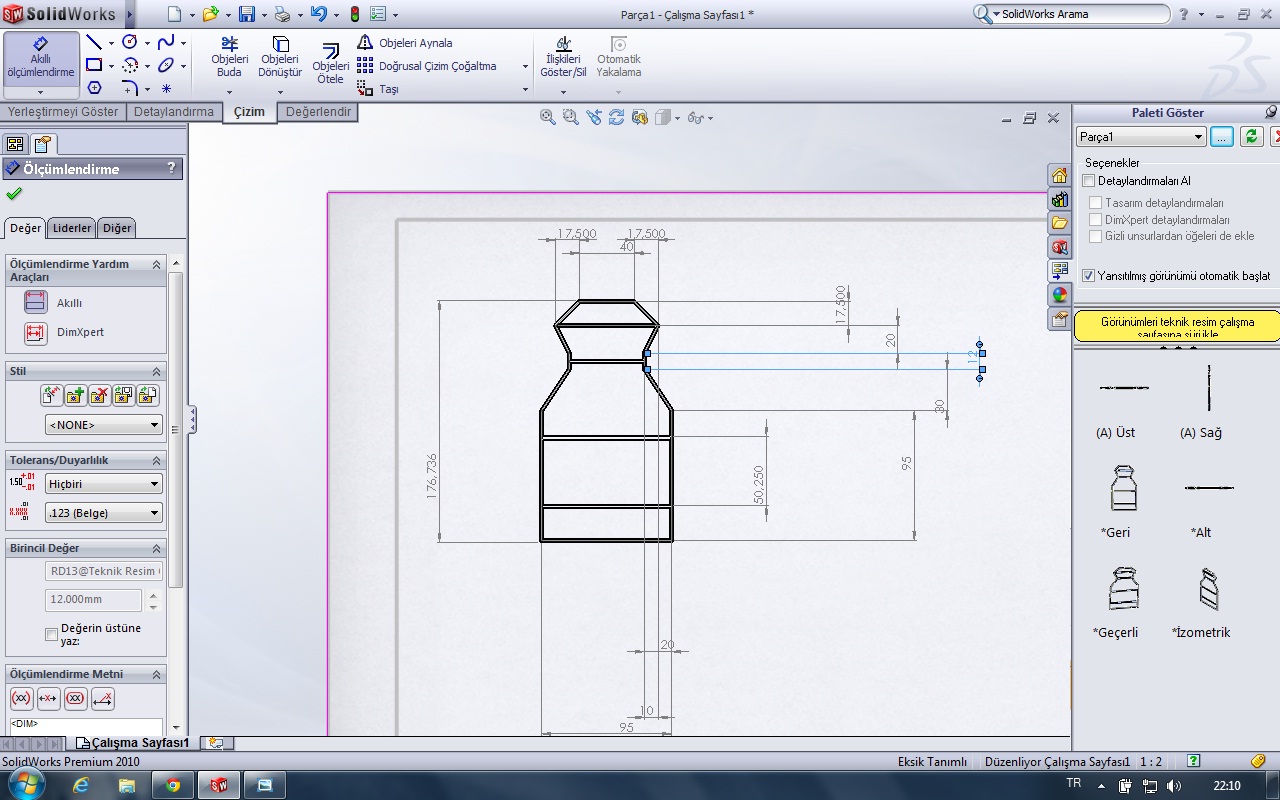Select the Ellipse sketch tool
This screenshot has width=1280, height=800.
click(166, 65)
